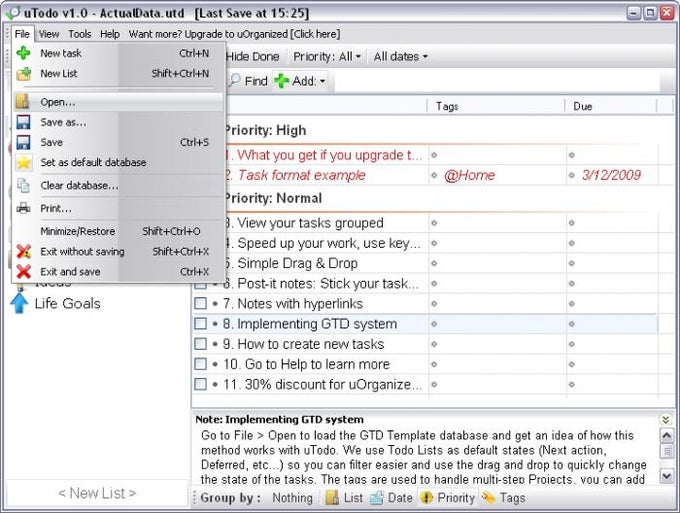Choose Print... in the File menu

[x=118, y=208]
